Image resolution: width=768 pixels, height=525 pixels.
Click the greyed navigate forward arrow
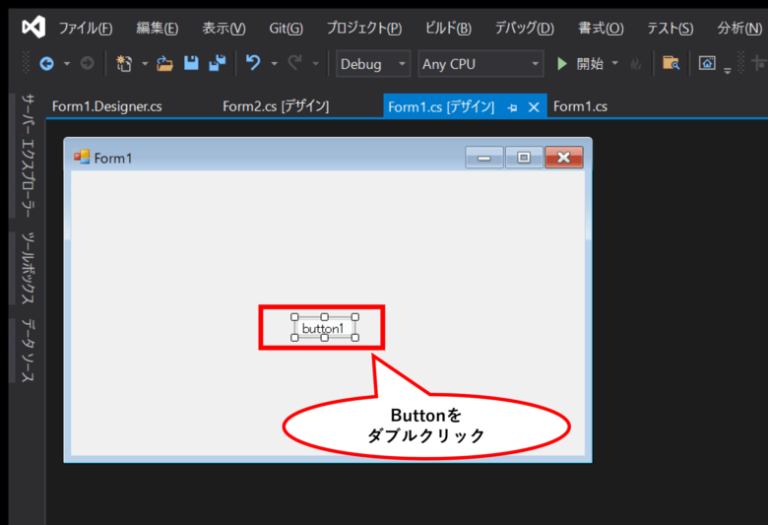click(87, 64)
